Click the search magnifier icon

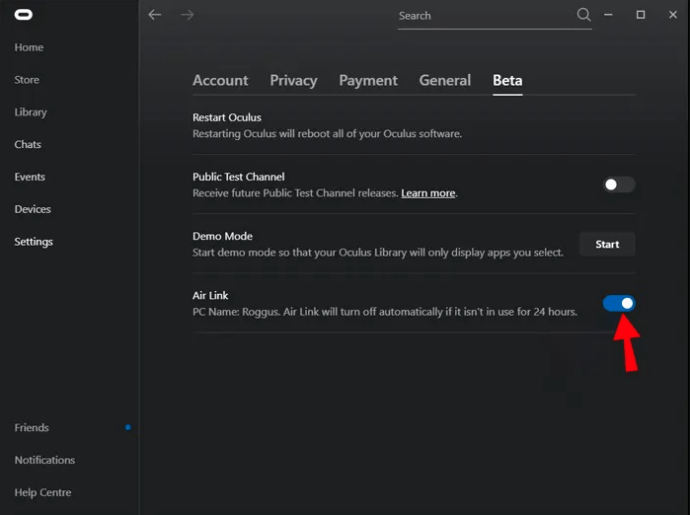pos(584,15)
